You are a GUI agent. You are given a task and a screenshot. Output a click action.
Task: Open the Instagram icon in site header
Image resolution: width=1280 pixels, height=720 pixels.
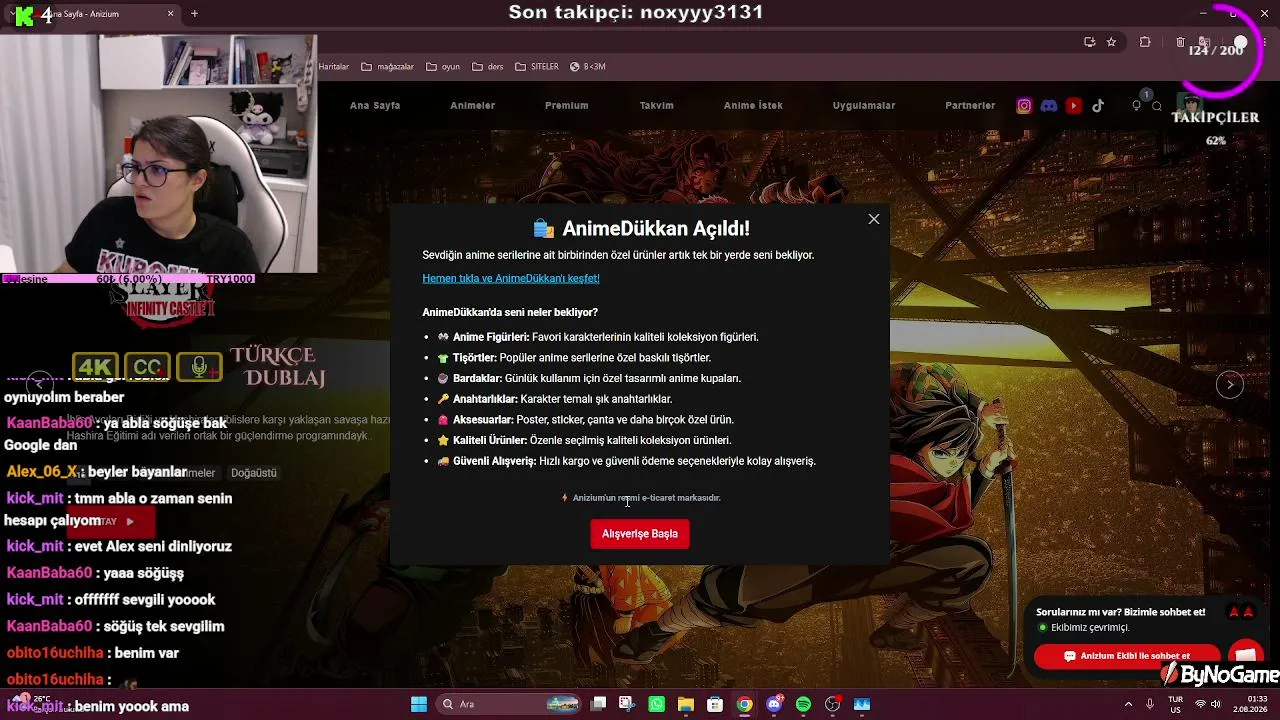point(1024,106)
